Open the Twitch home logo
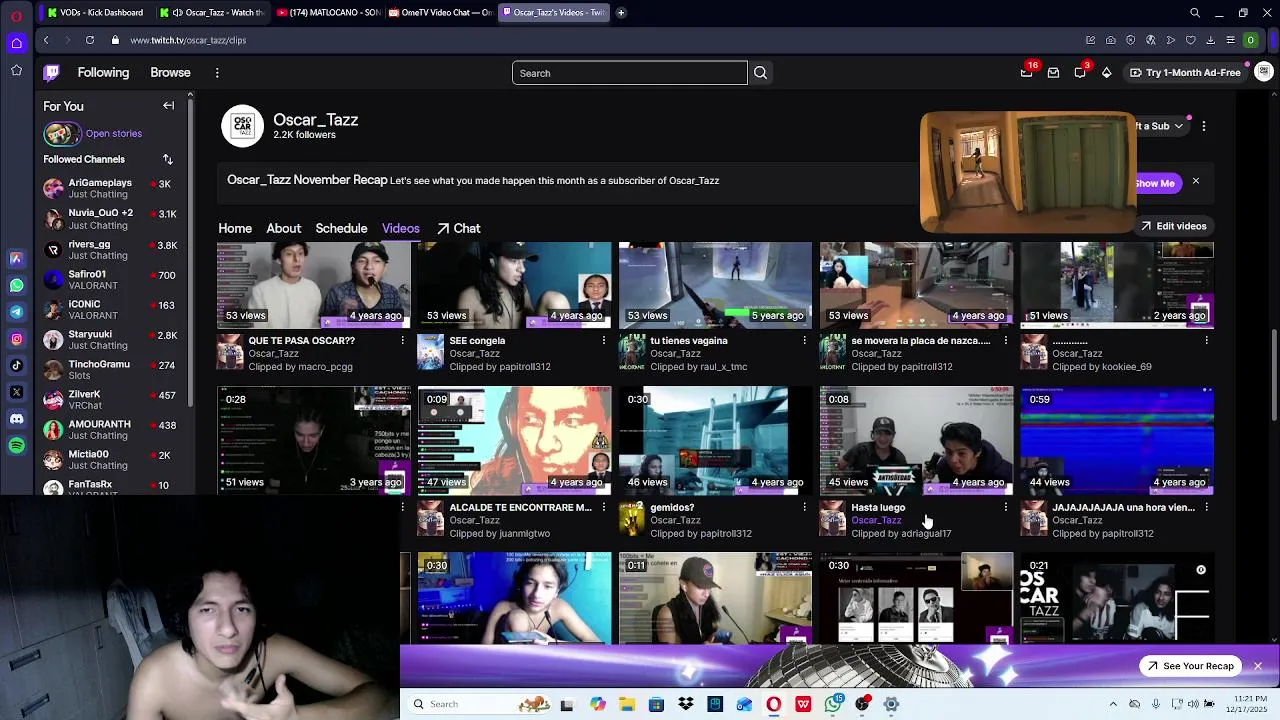The height and width of the screenshot is (720, 1280). point(52,72)
